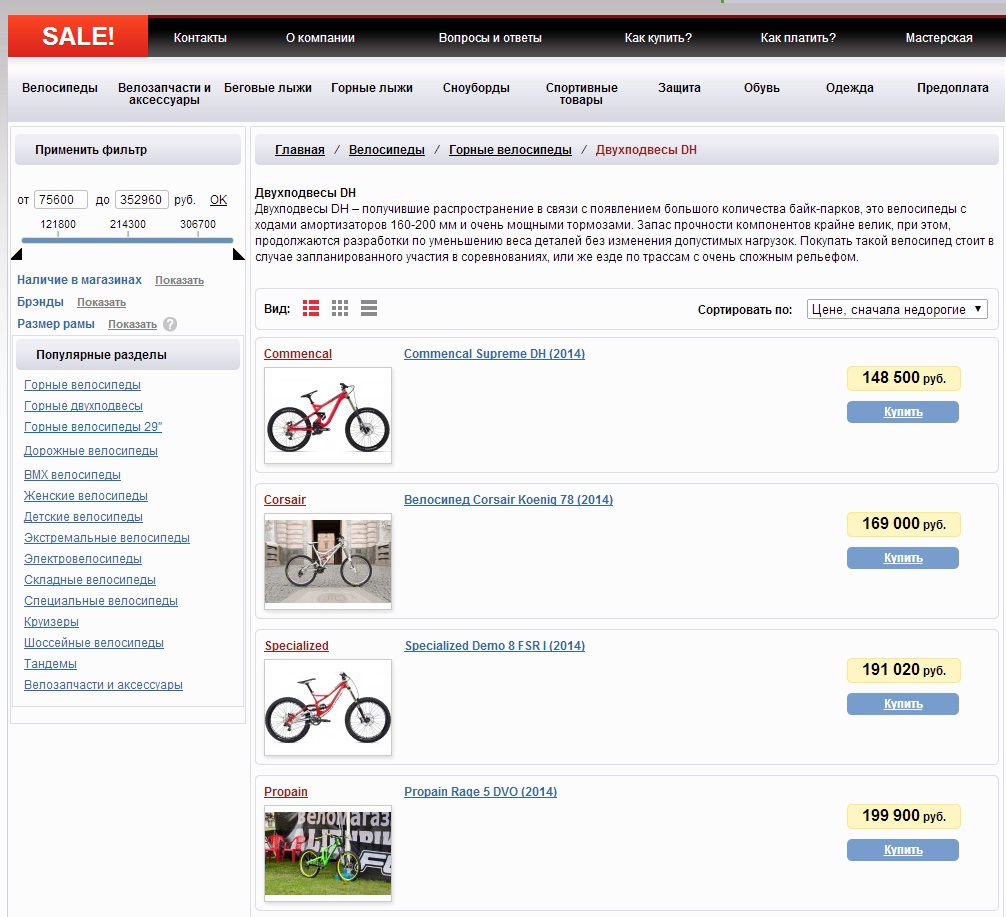
Task: Open Сноуборды category
Action: click(476, 88)
